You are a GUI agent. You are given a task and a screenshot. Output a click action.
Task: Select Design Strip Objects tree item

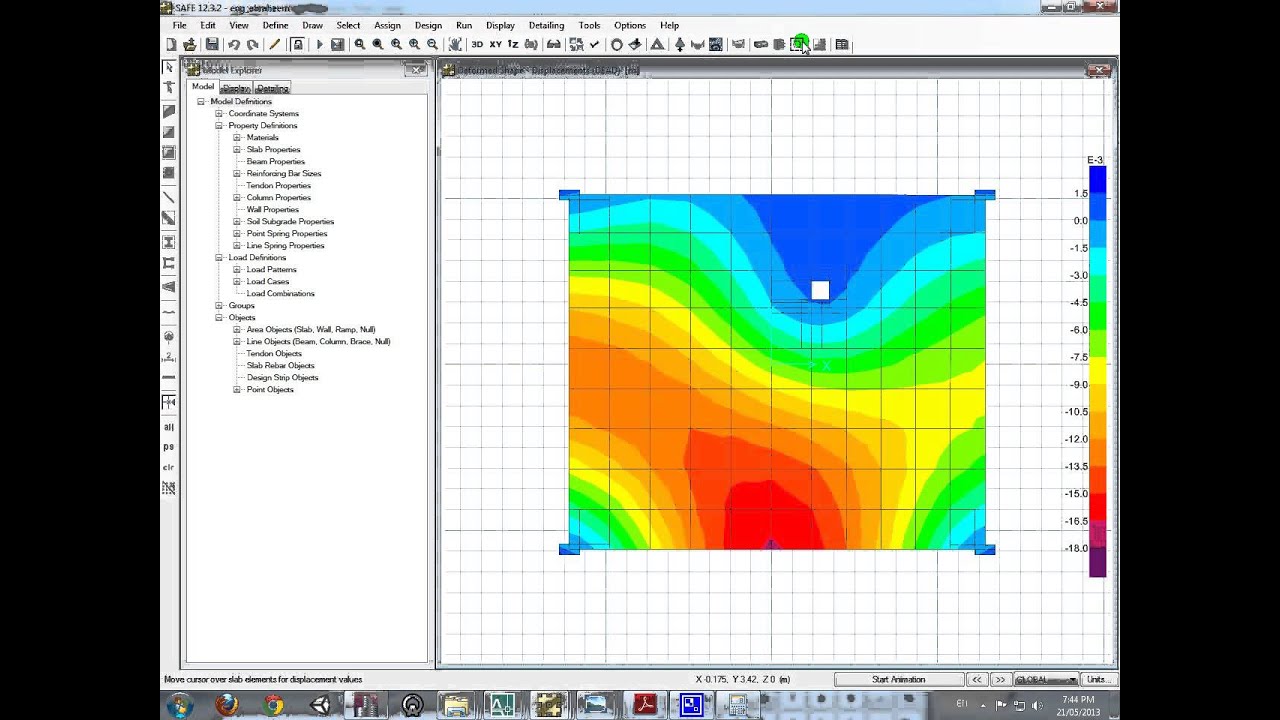pos(282,378)
